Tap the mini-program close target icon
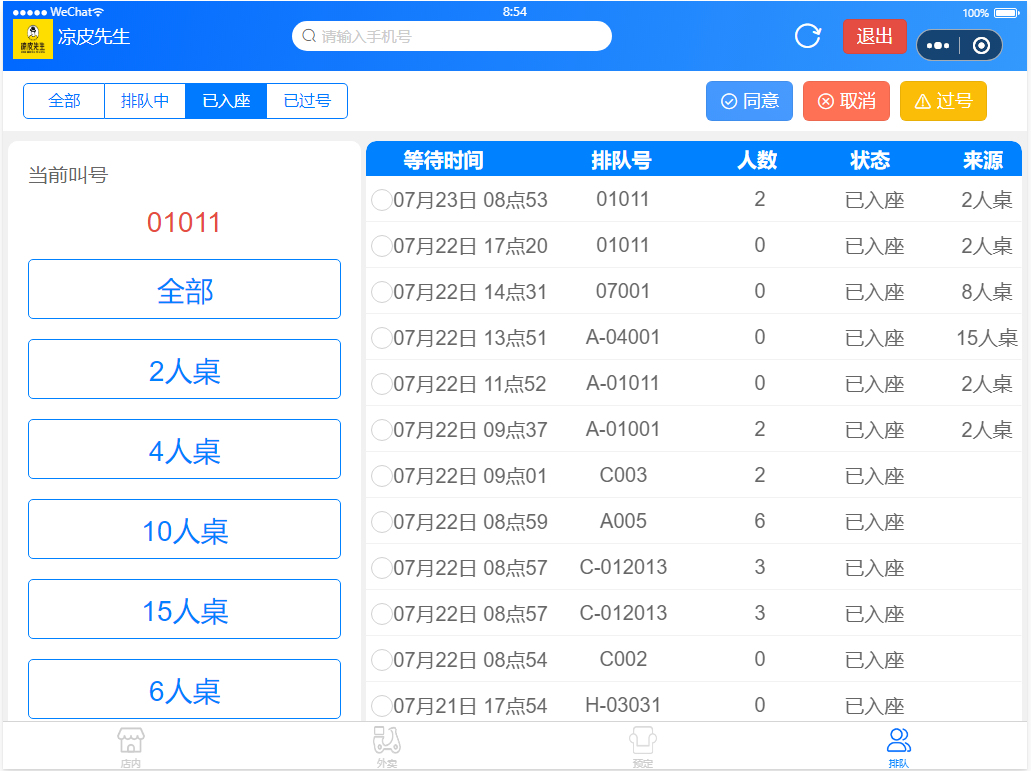The height and width of the screenshot is (771, 1031). 981,45
